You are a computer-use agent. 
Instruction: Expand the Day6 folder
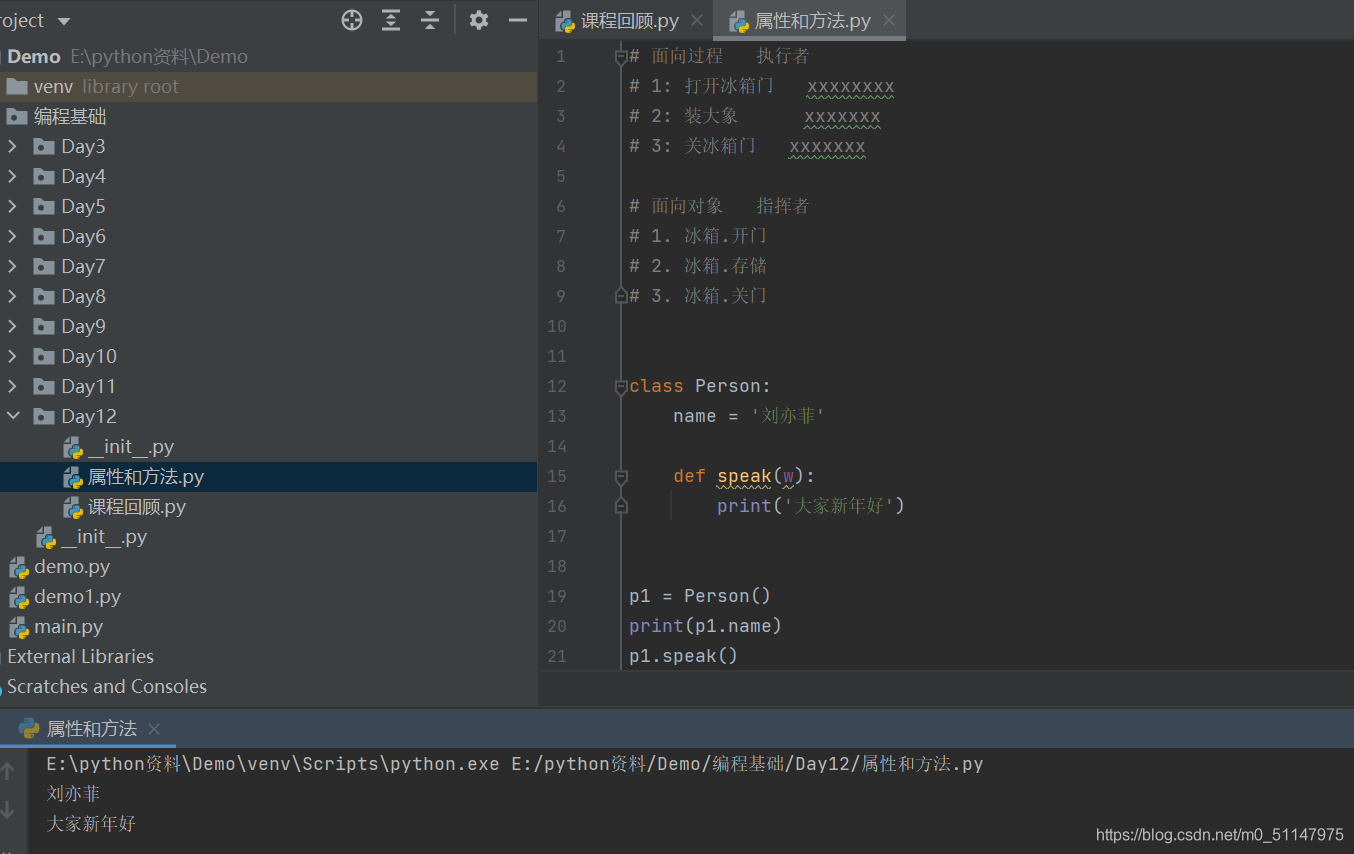12,236
